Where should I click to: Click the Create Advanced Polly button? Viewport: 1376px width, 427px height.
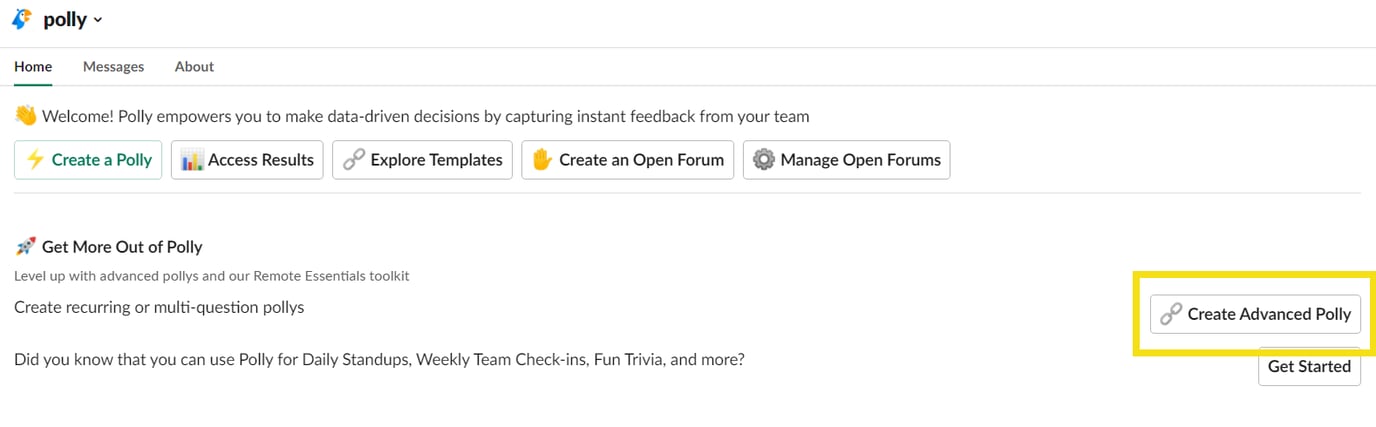point(1255,314)
